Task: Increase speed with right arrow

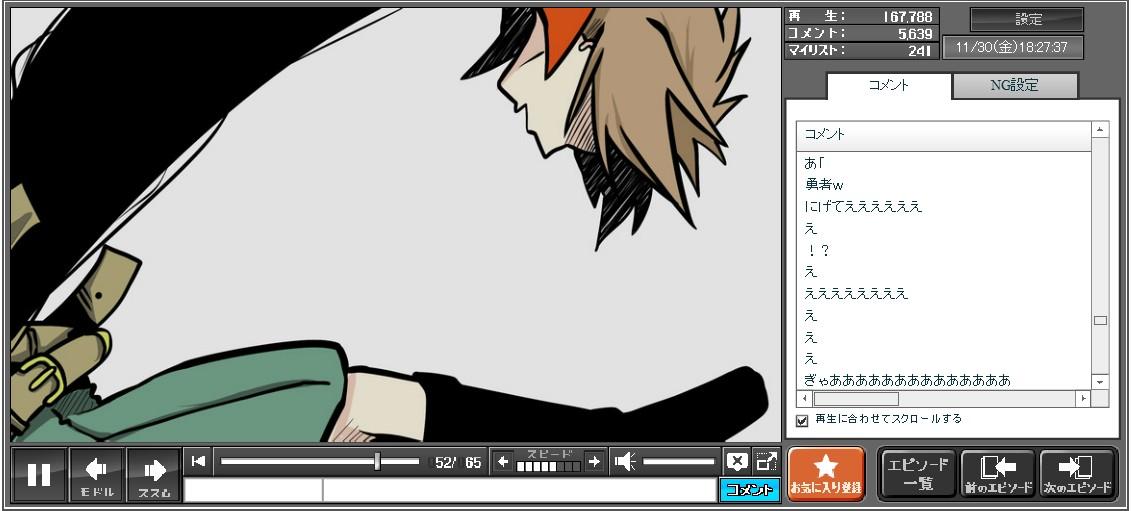Action: (x=594, y=461)
